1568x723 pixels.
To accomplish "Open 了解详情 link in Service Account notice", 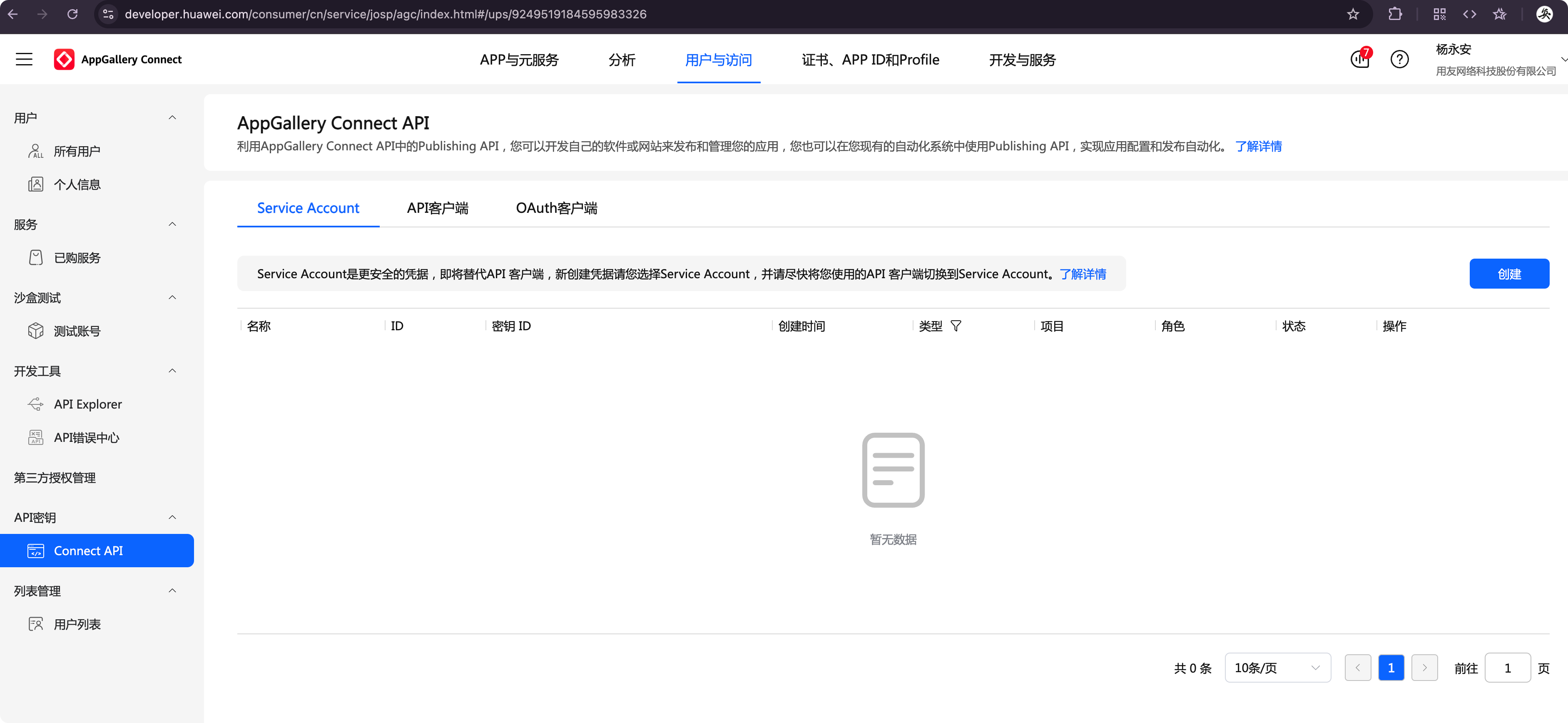I will 1083,274.
